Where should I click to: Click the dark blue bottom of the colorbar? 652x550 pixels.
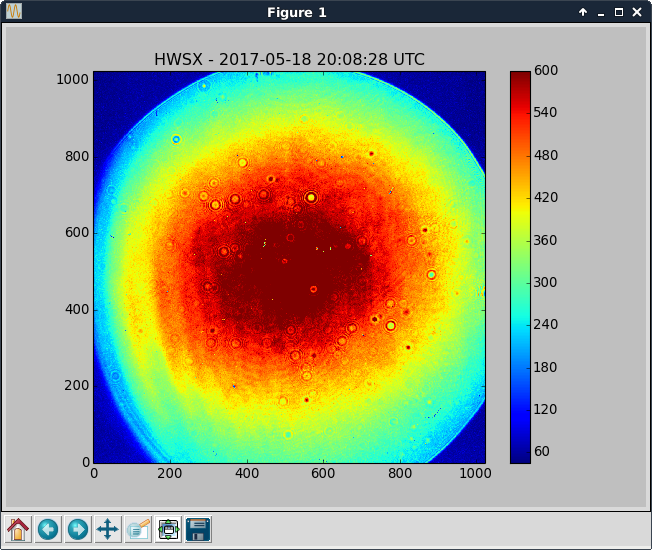[520, 457]
